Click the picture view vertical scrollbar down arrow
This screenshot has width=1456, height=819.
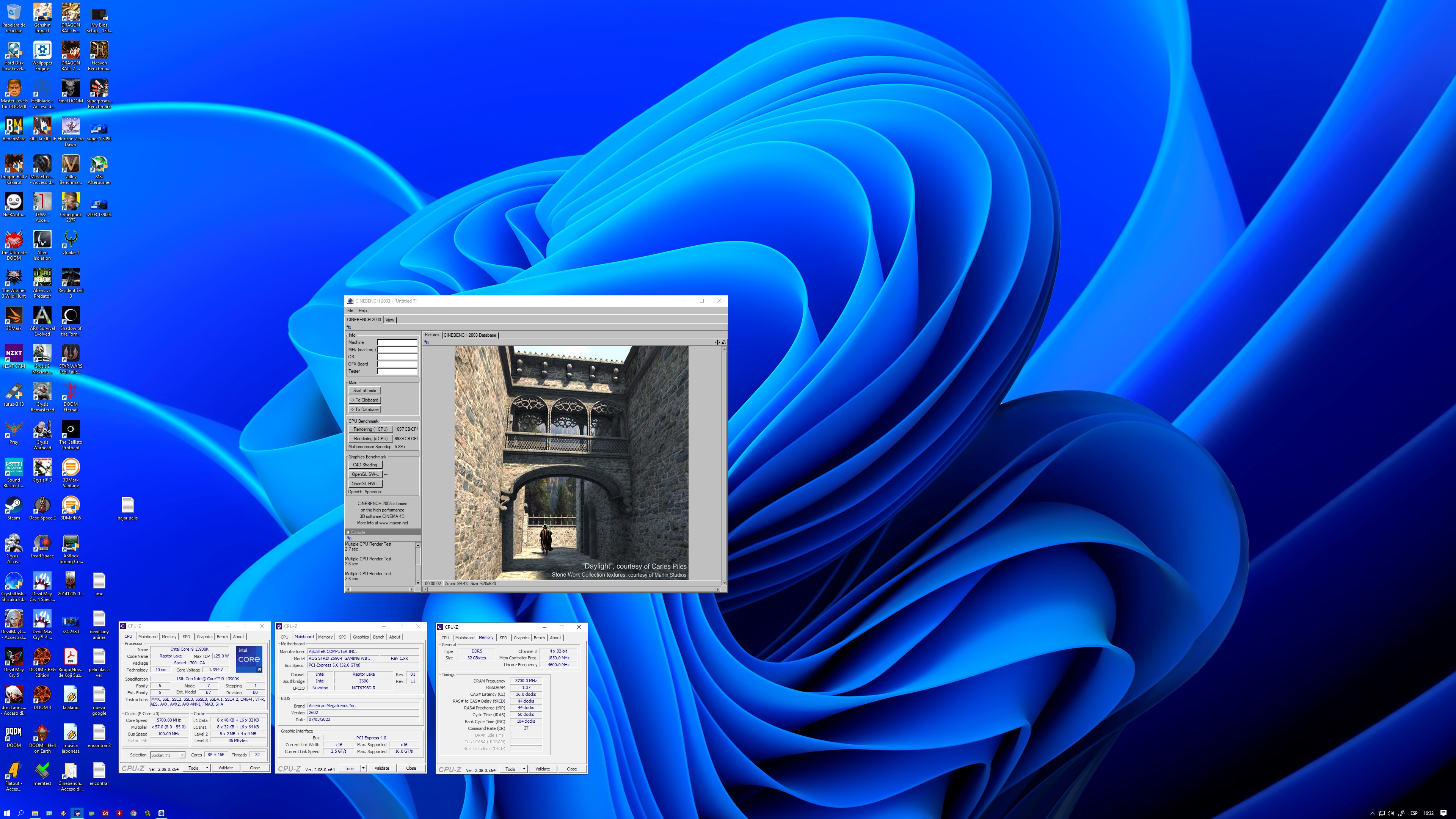[724, 583]
